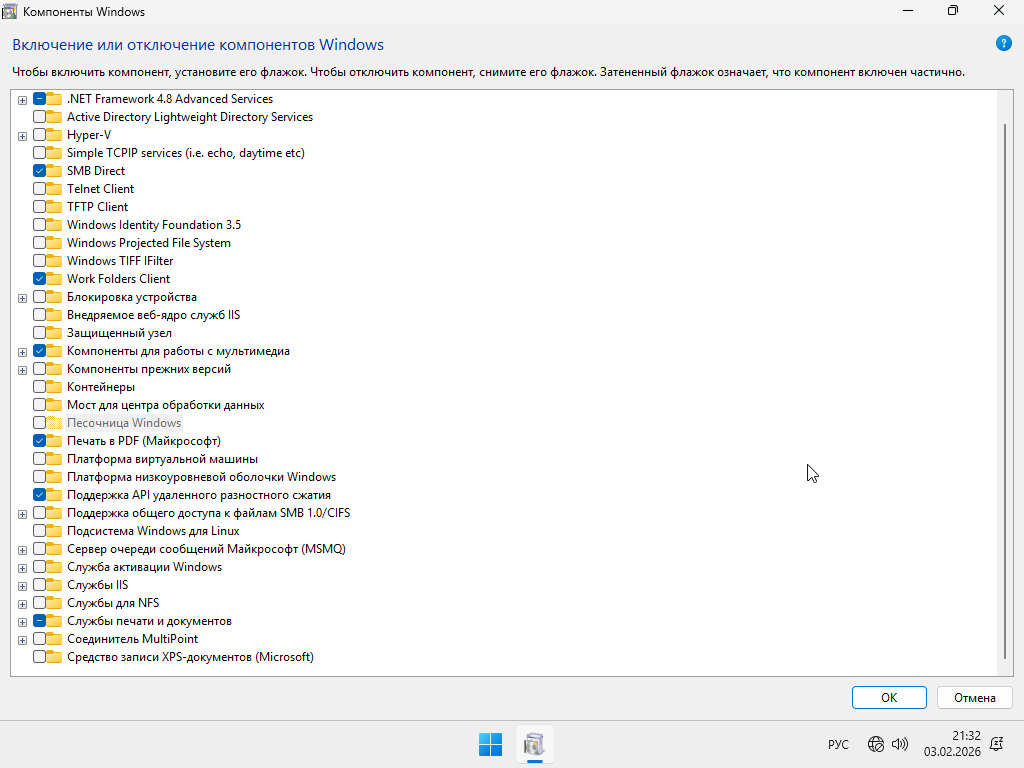Expand the Службы IIS tree node
Viewport: 1024px width, 768px height.
coord(22,585)
